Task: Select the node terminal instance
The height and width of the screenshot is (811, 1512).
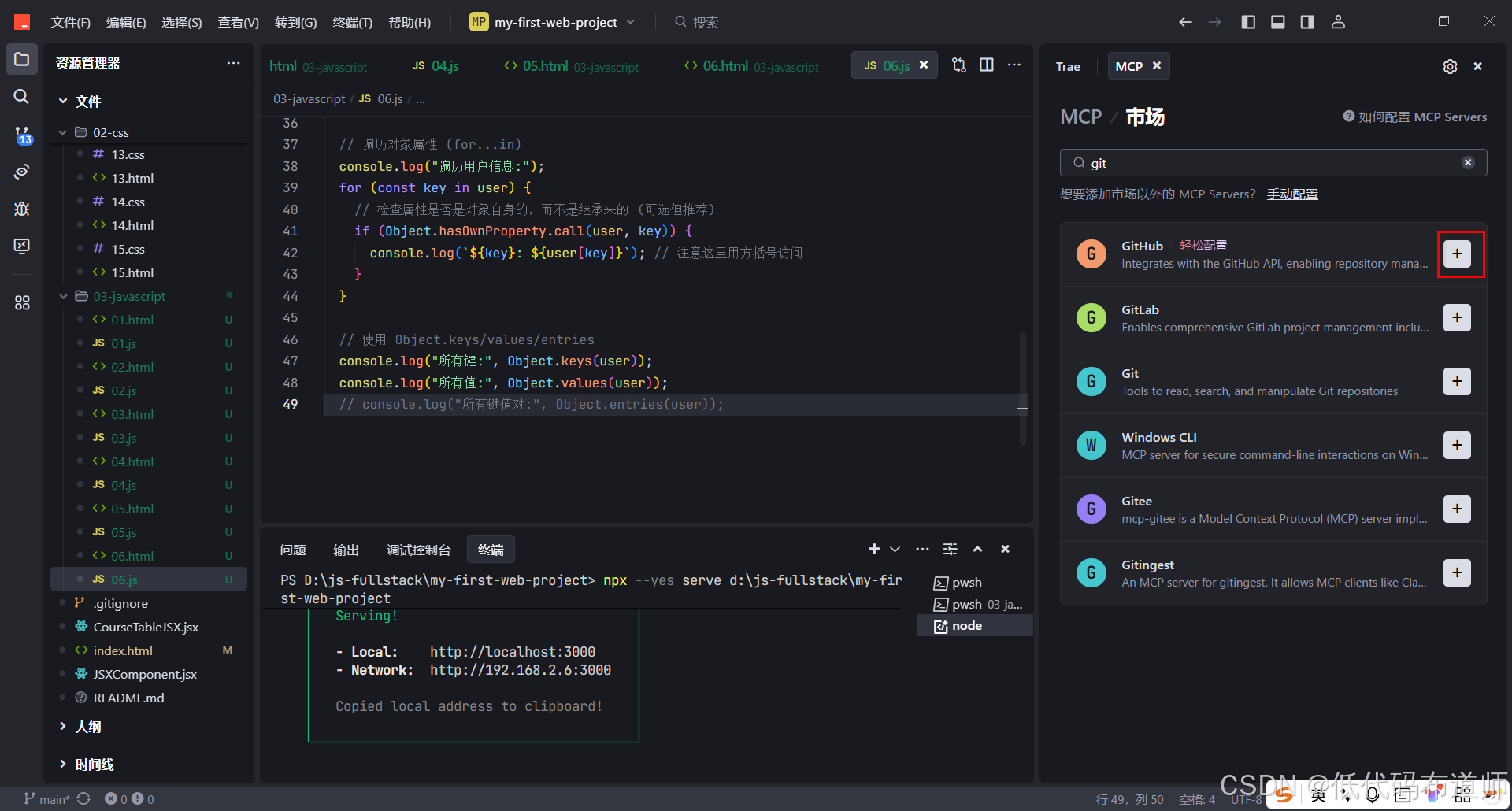Action: pyautogui.click(x=975, y=626)
